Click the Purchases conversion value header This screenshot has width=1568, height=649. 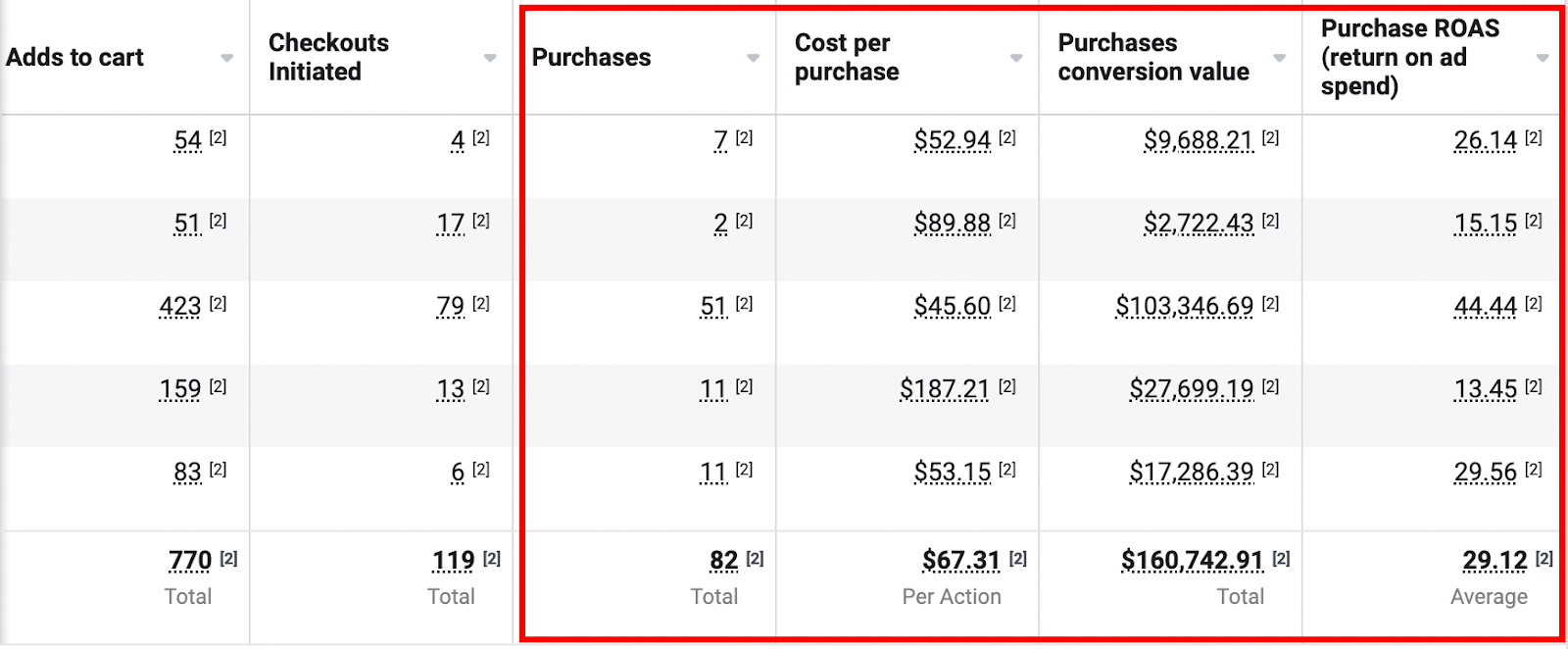pos(1153,58)
